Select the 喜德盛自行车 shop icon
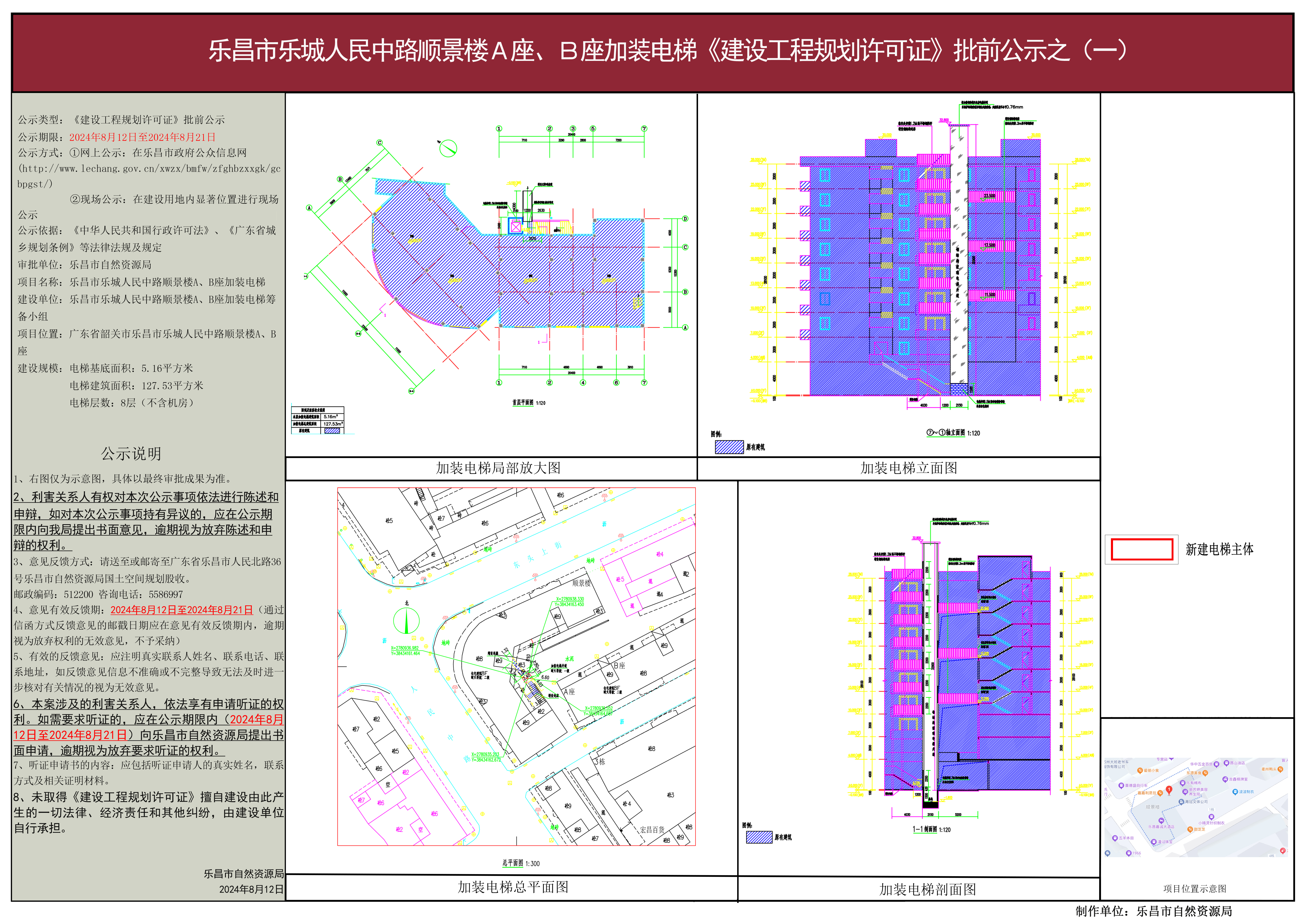The image size is (1306, 924). tap(1121, 786)
